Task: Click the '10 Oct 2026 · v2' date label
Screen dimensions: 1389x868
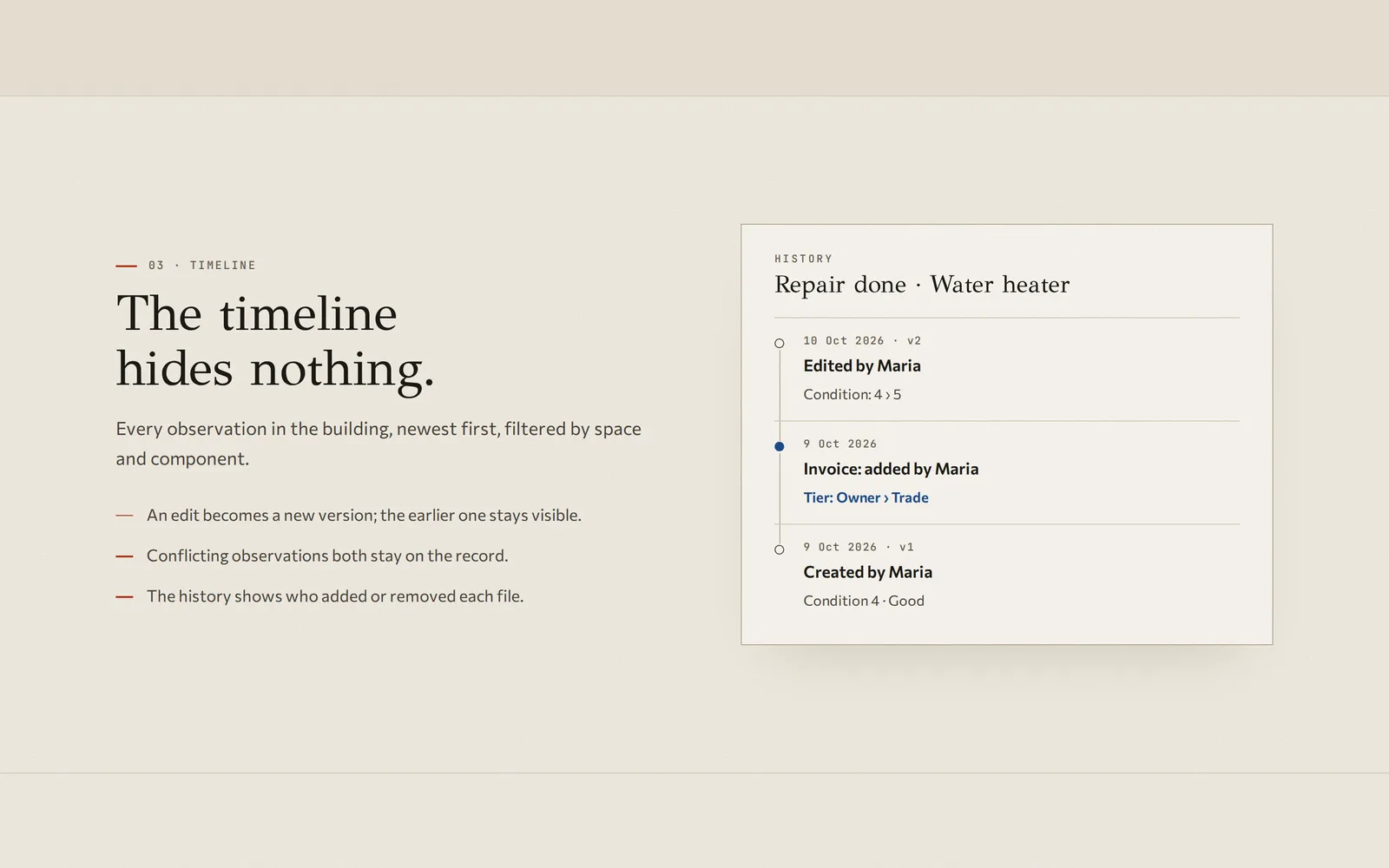Action: coord(862,341)
